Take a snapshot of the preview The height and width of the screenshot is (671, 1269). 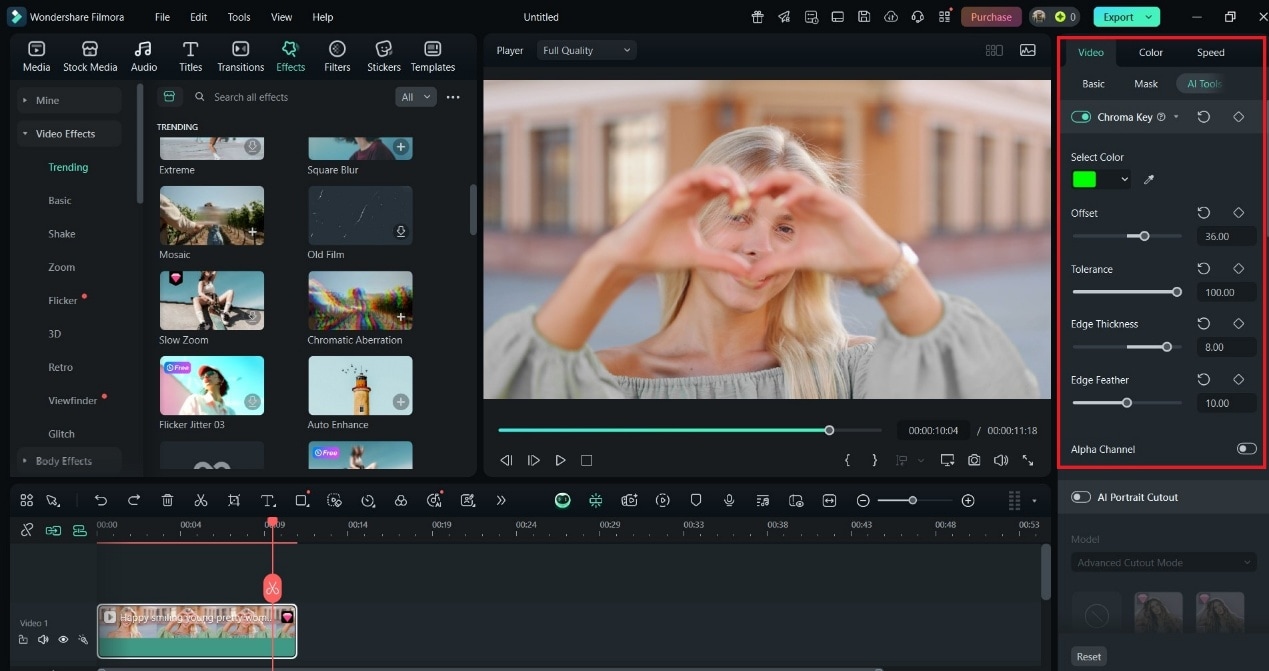coord(974,460)
